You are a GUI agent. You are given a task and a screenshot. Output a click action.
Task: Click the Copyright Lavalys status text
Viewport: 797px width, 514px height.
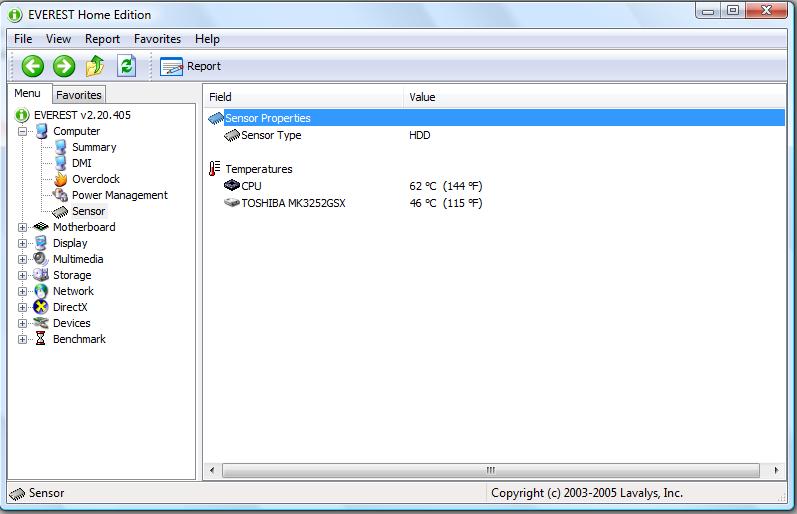[587, 493]
